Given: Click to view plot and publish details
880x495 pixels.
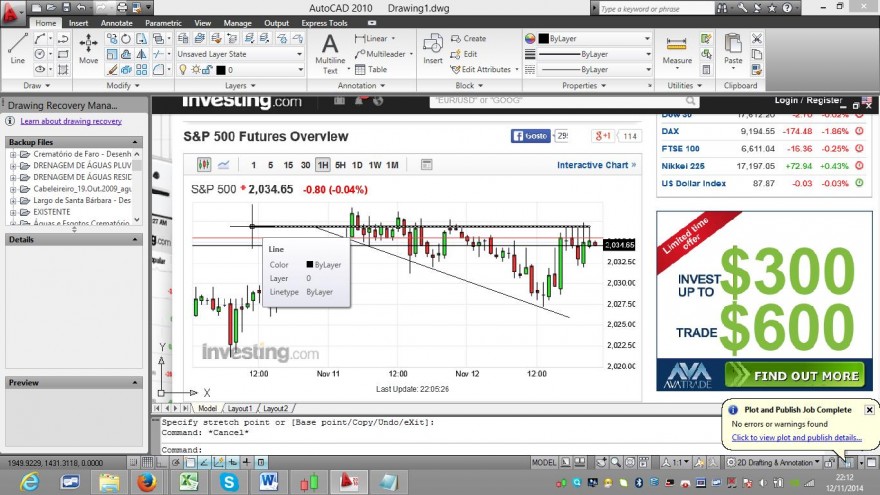Looking at the screenshot, I should [796, 438].
